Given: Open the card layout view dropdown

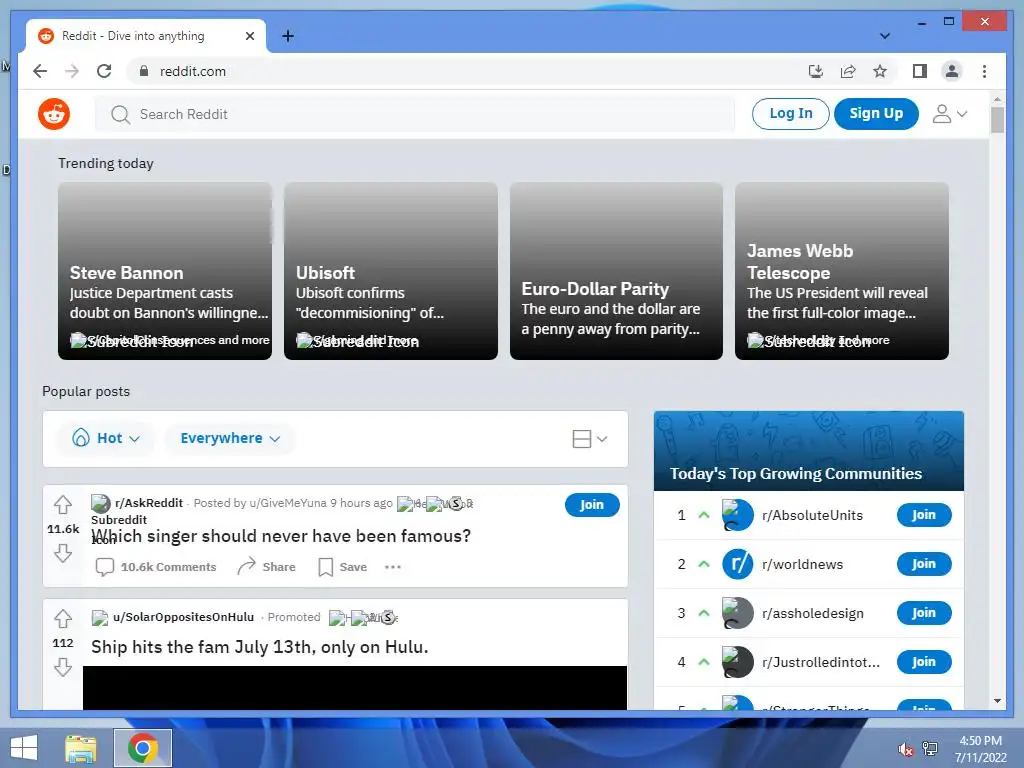Looking at the screenshot, I should (590, 439).
